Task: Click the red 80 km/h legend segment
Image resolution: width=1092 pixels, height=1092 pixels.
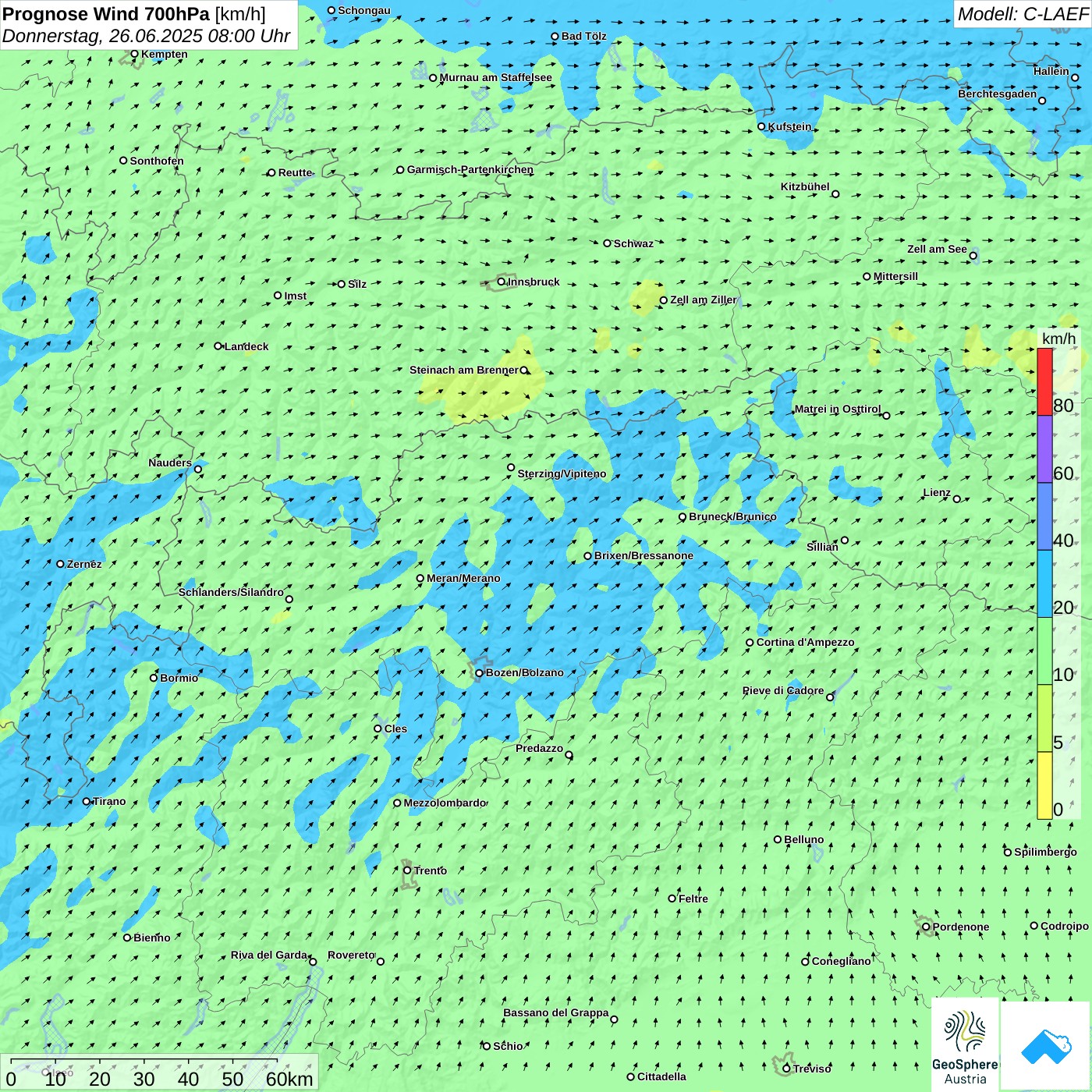Action: 1044,381
